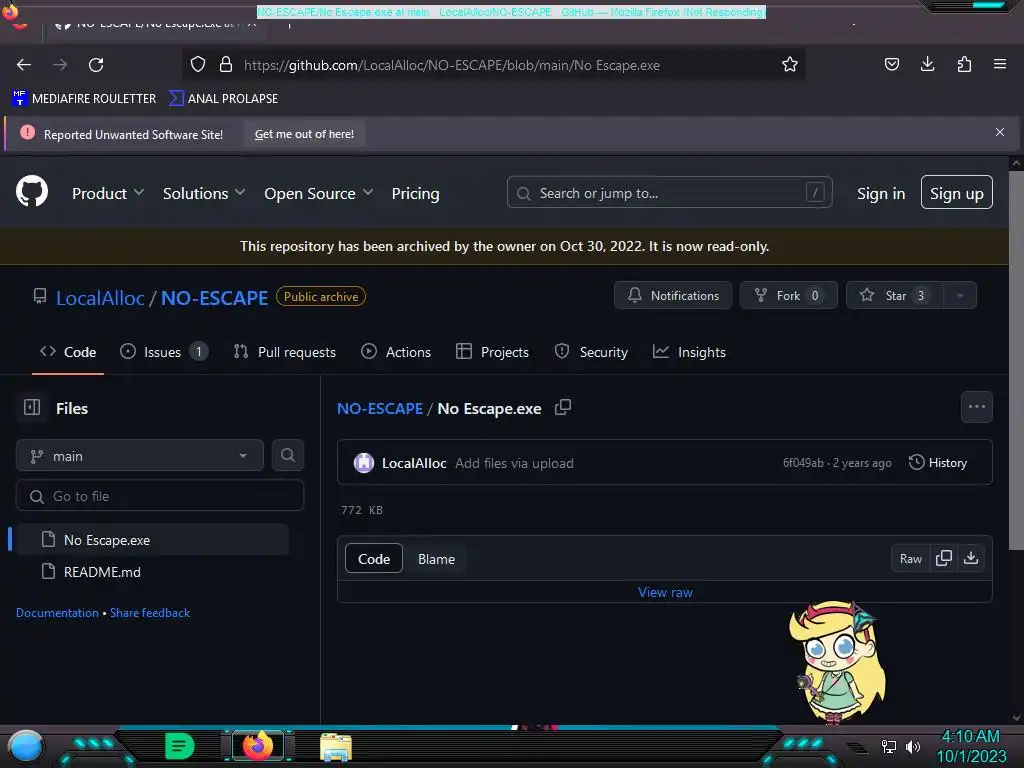Go back to the previous page

24,65
